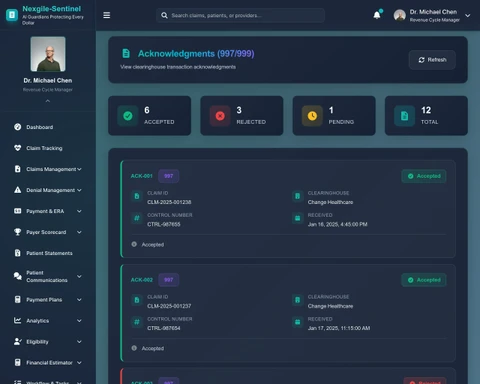Click the red Rejected X icon card
The height and width of the screenshot is (384, 480).
click(x=220, y=116)
